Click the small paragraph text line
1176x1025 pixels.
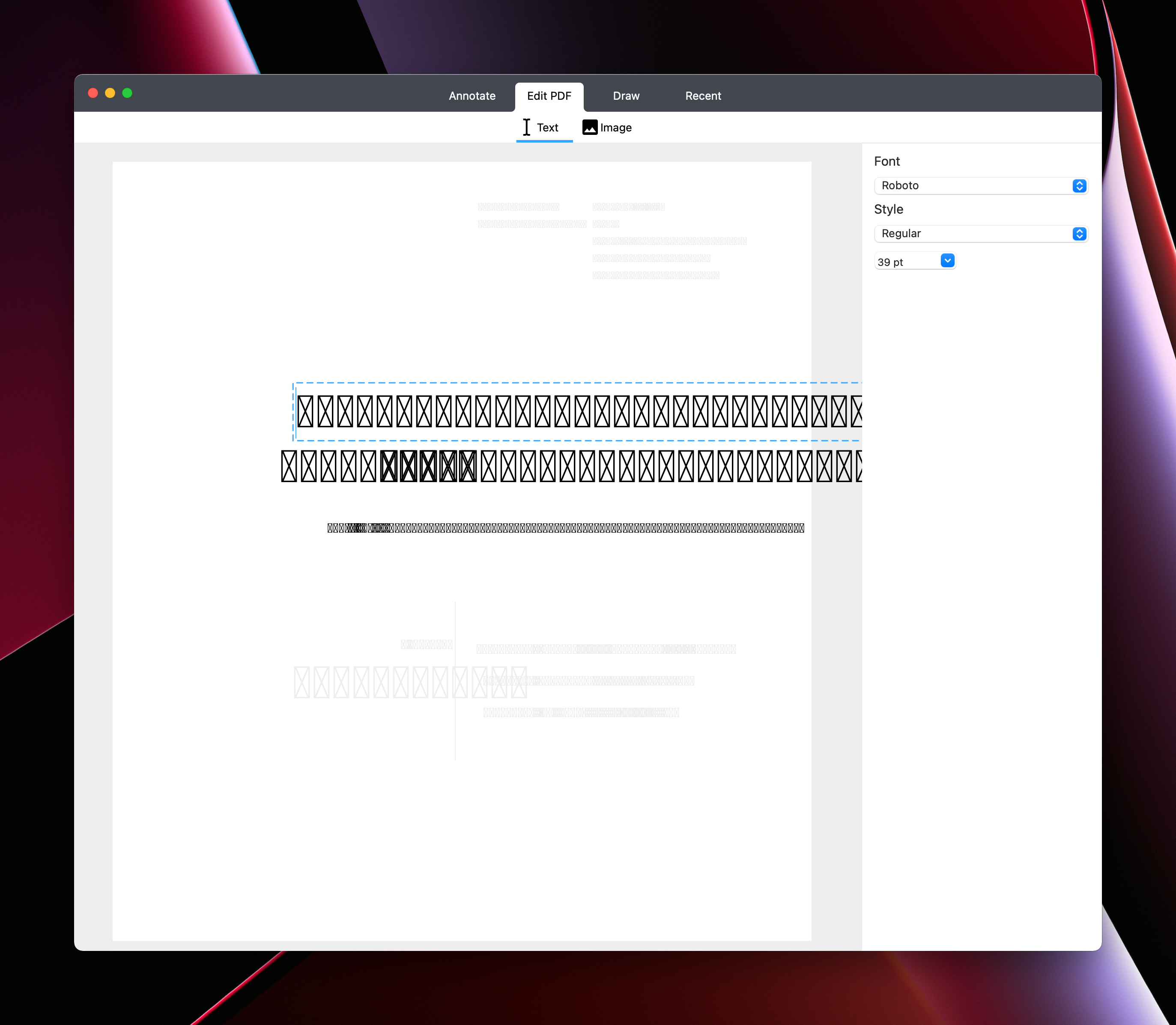pyautogui.click(x=565, y=528)
